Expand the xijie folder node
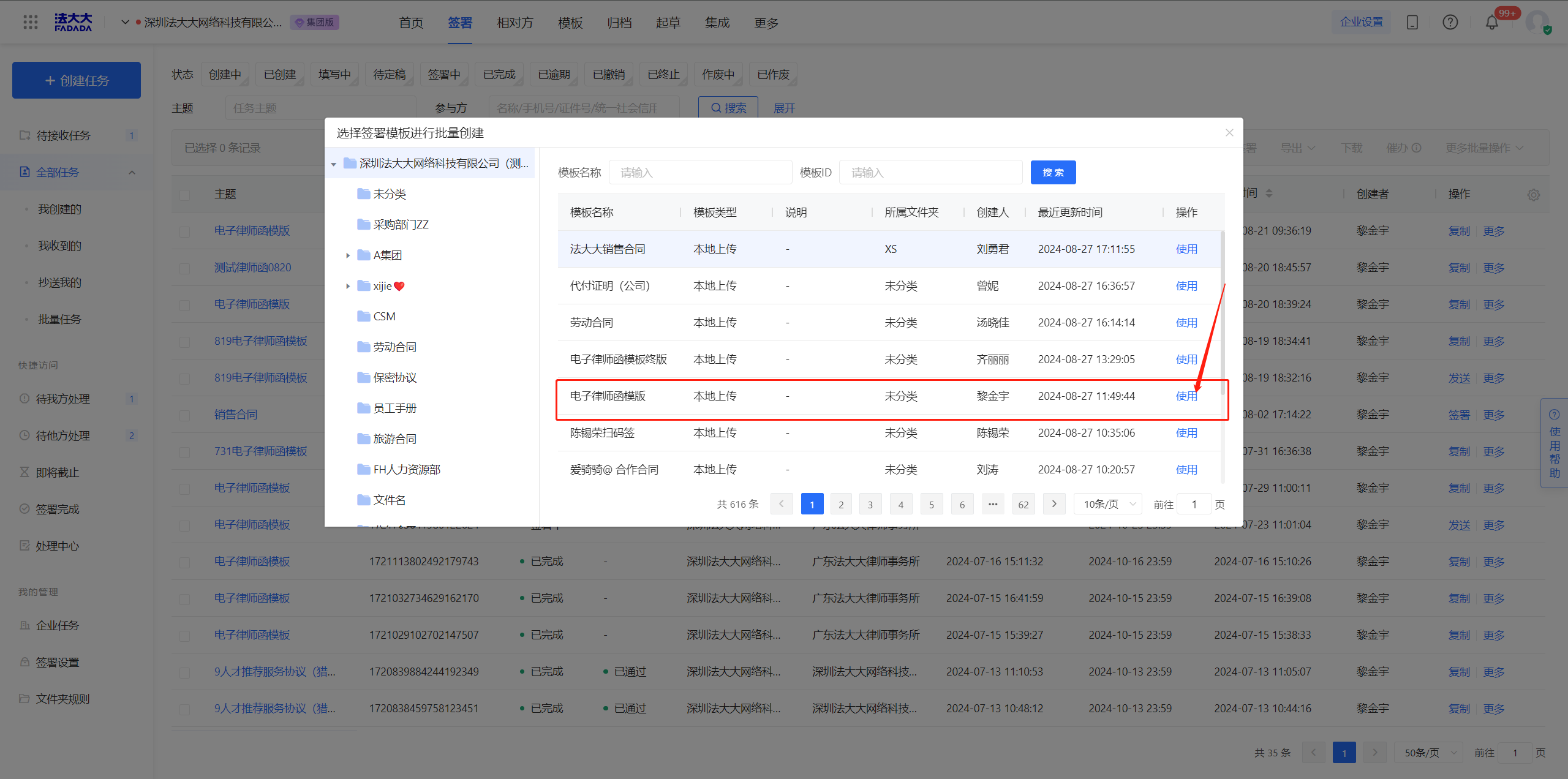 [347, 286]
